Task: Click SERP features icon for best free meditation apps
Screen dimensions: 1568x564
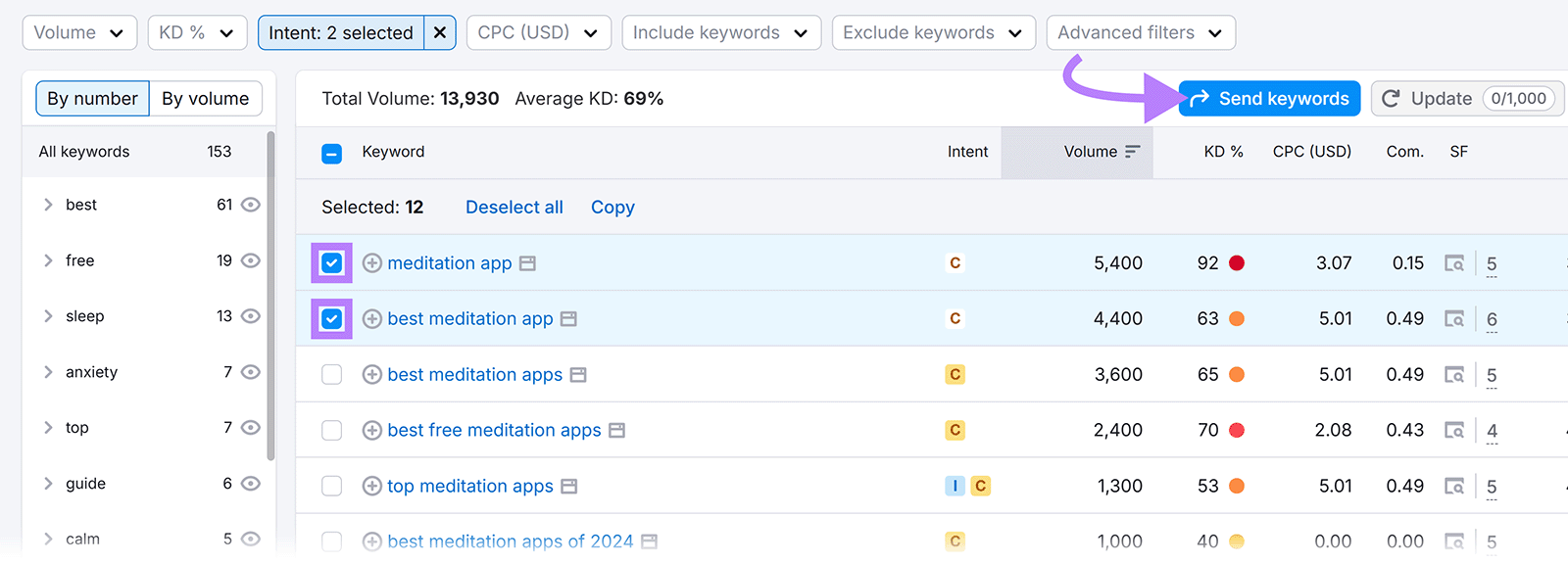Action: (x=1454, y=431)
